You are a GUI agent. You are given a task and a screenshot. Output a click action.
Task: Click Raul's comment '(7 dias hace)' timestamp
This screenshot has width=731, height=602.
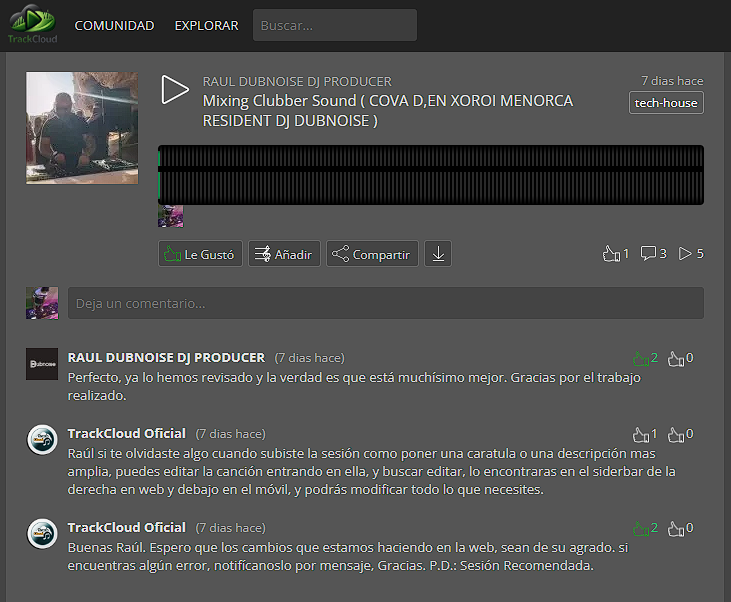[310, 358]
